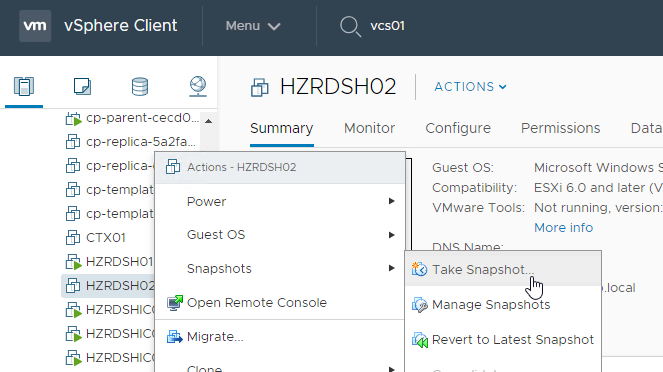Switch to the Monitor tab
Viewport: 663px width, 372px height.
click(x=370, y=128)
